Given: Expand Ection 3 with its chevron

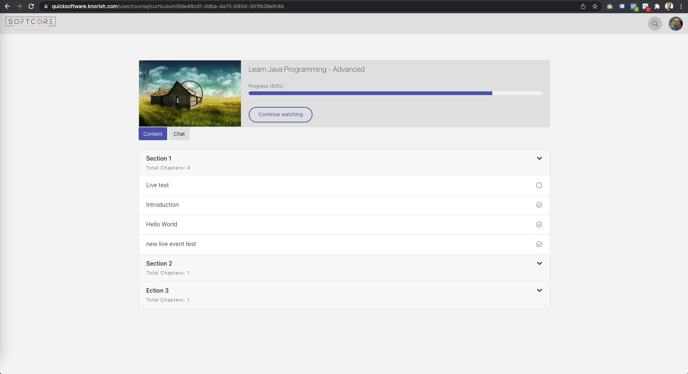Looking at the screenshot, I should click(x=539, y=291).
